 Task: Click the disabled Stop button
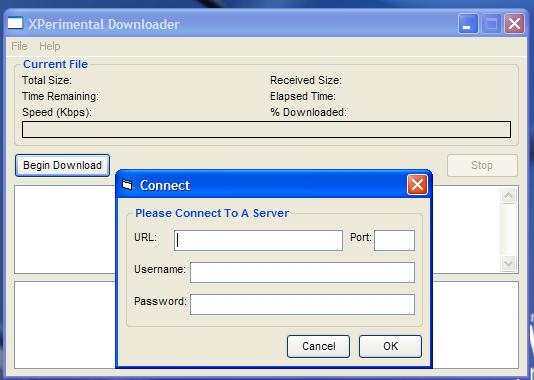click(482, 165)
